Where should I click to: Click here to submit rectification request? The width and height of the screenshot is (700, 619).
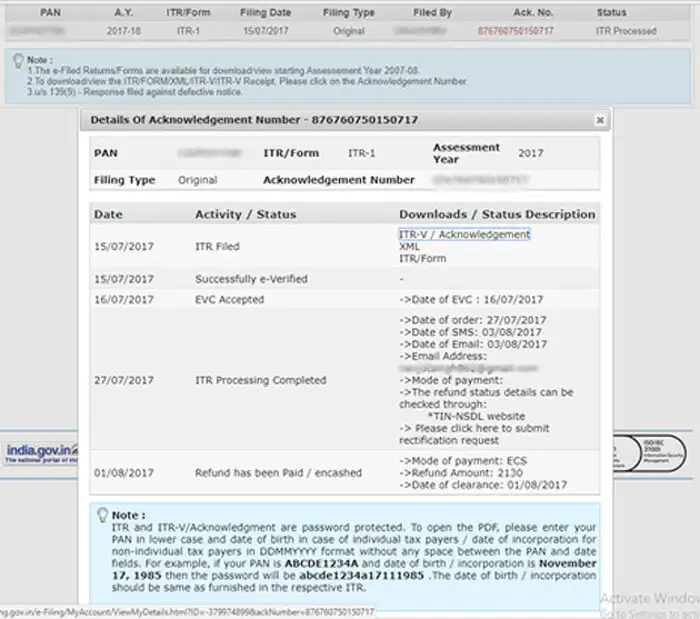click(x=474, y=434)
